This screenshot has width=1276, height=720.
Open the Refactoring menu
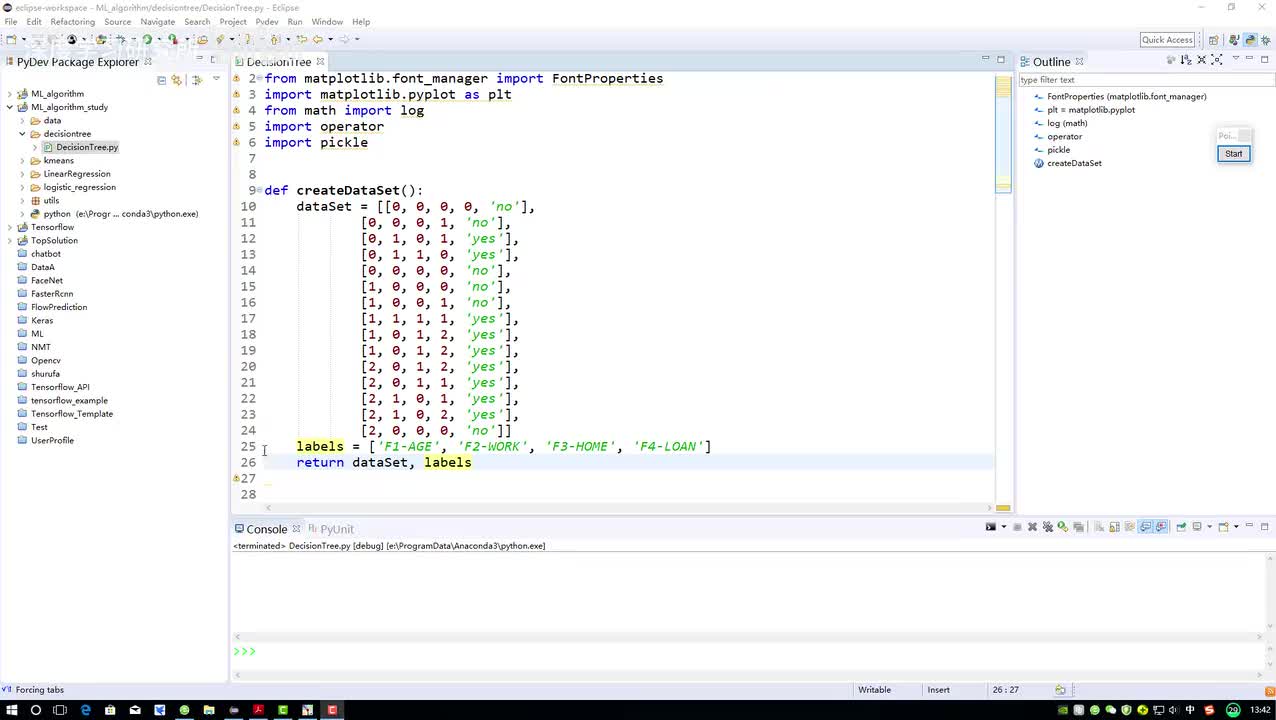[72, 22]
